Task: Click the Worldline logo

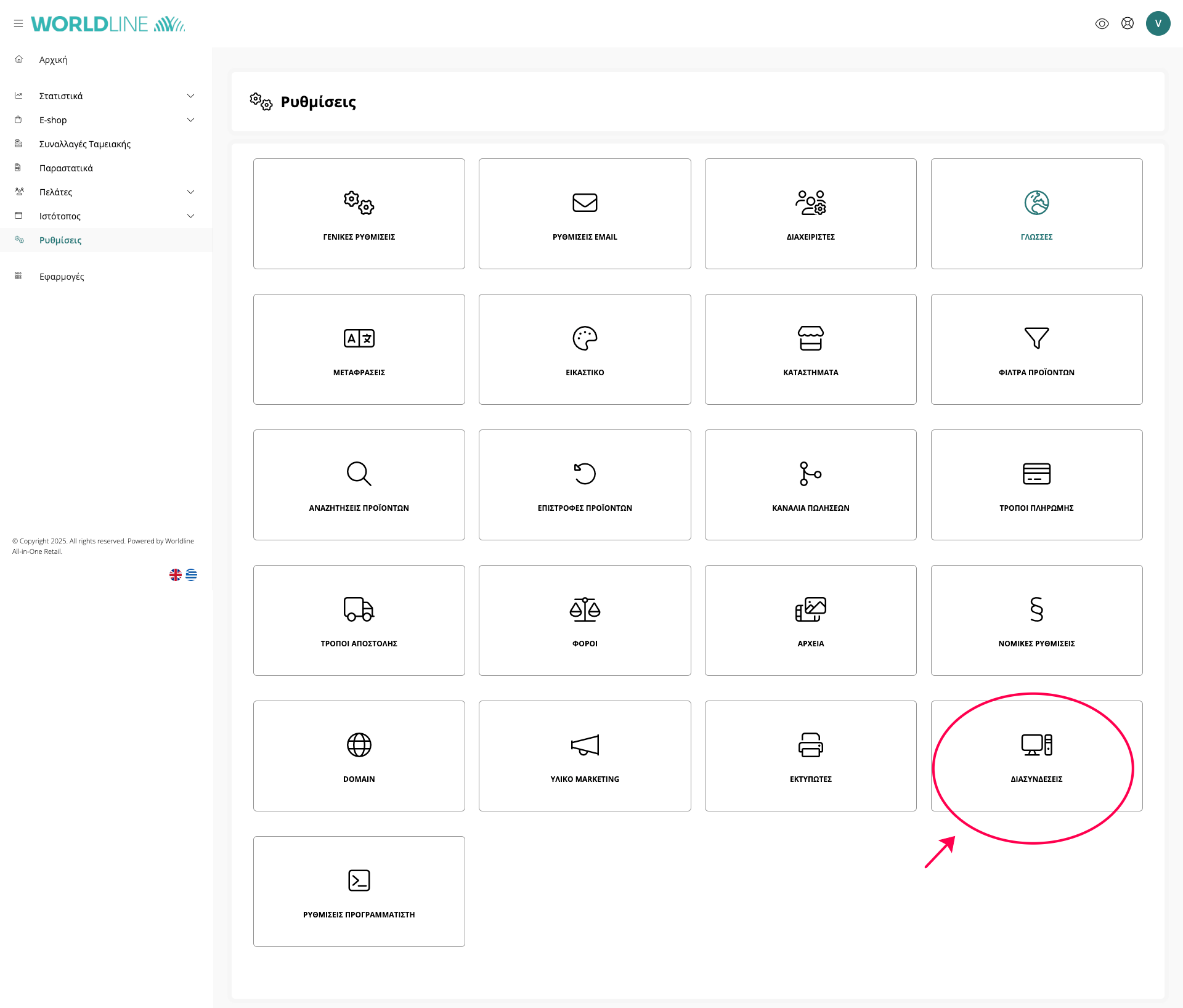Action: (108, 23)
